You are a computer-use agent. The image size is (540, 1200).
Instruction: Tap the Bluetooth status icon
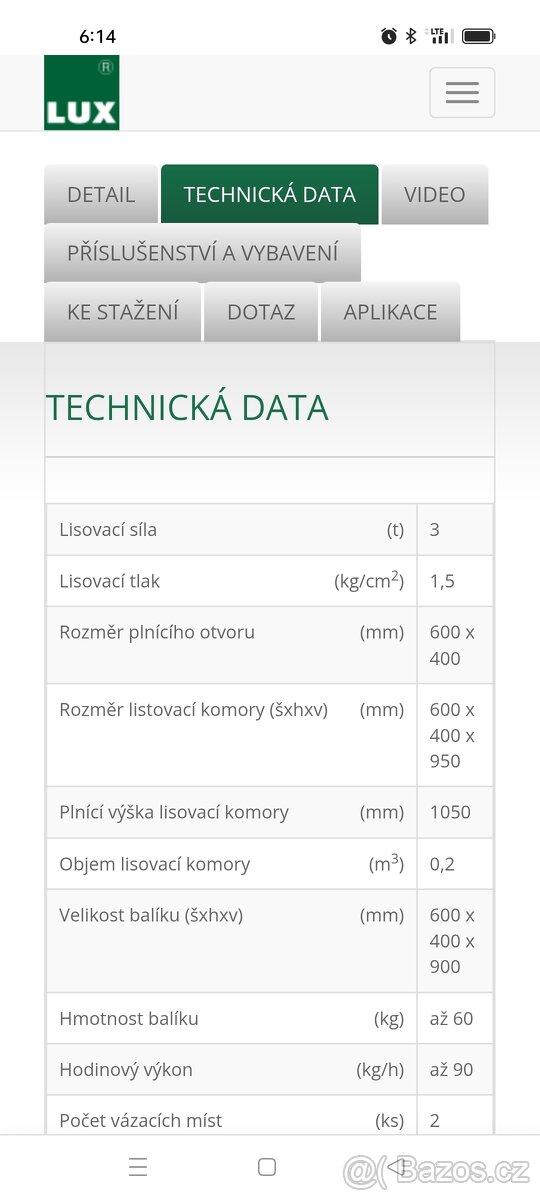coord(411,36)
